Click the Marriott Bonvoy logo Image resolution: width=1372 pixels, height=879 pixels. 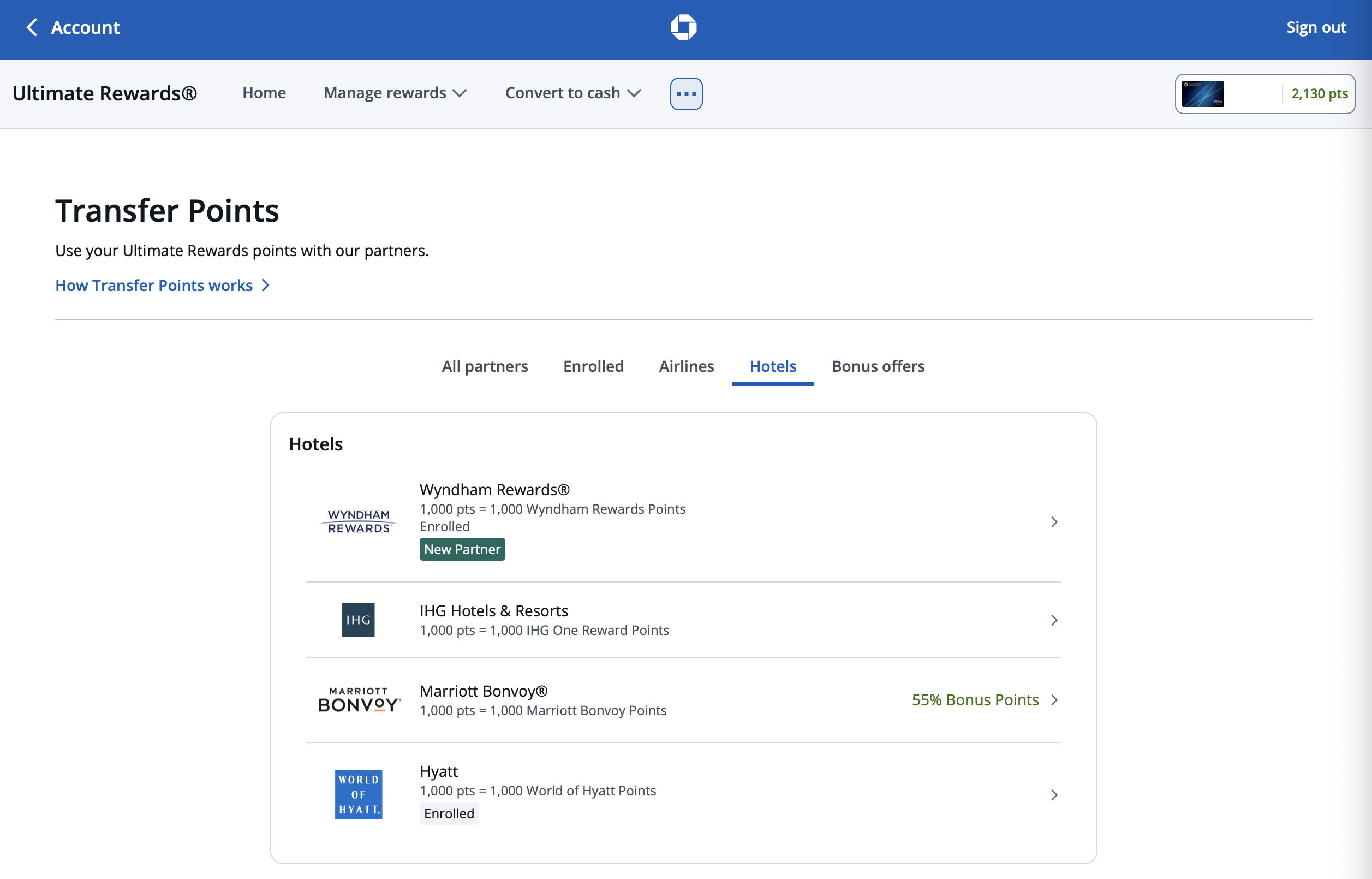[x=359, y=700]
